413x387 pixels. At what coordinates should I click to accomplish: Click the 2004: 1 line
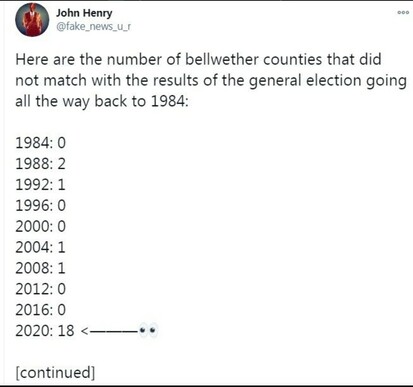(41, 247)
